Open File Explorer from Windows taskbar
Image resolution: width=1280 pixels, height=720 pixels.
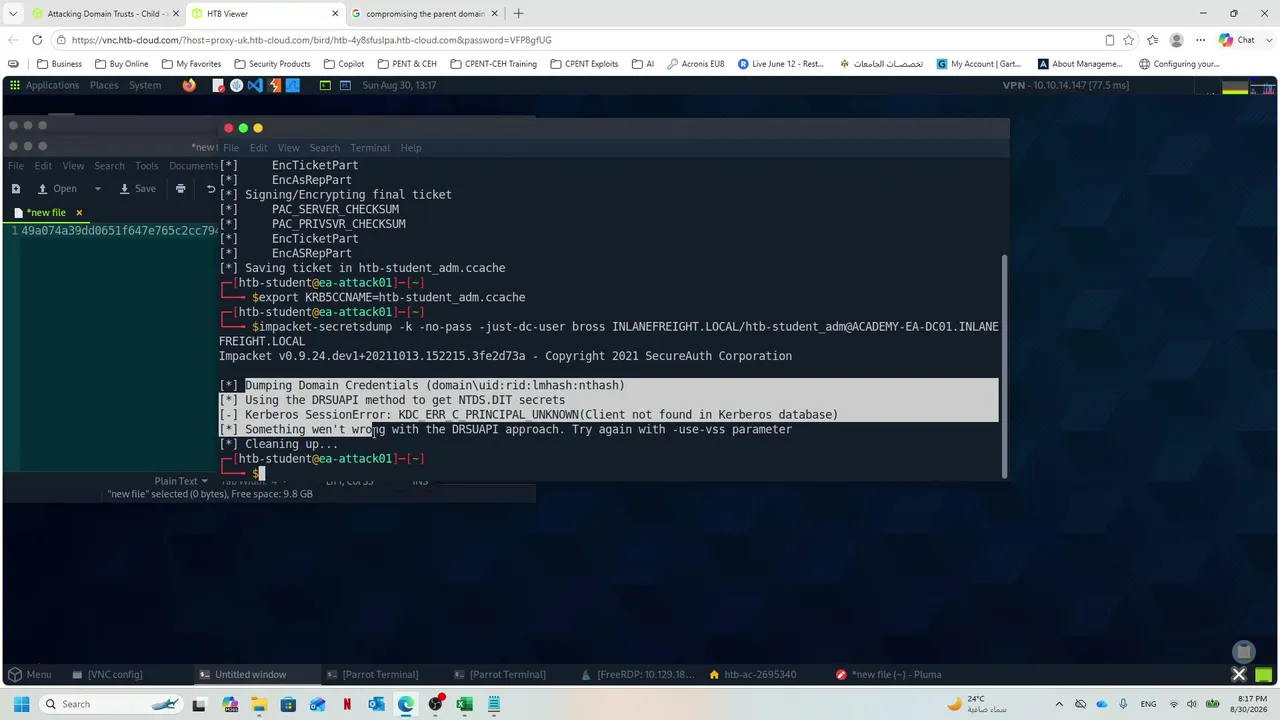[x=259, y=704]
